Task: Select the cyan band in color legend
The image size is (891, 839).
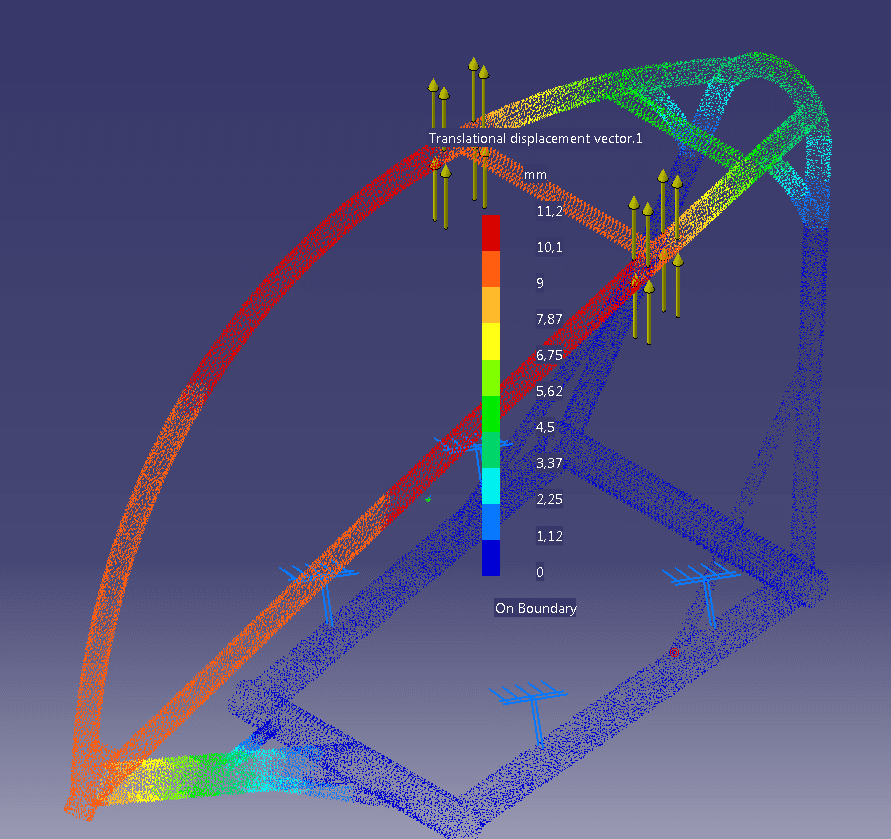Action: 490,485
